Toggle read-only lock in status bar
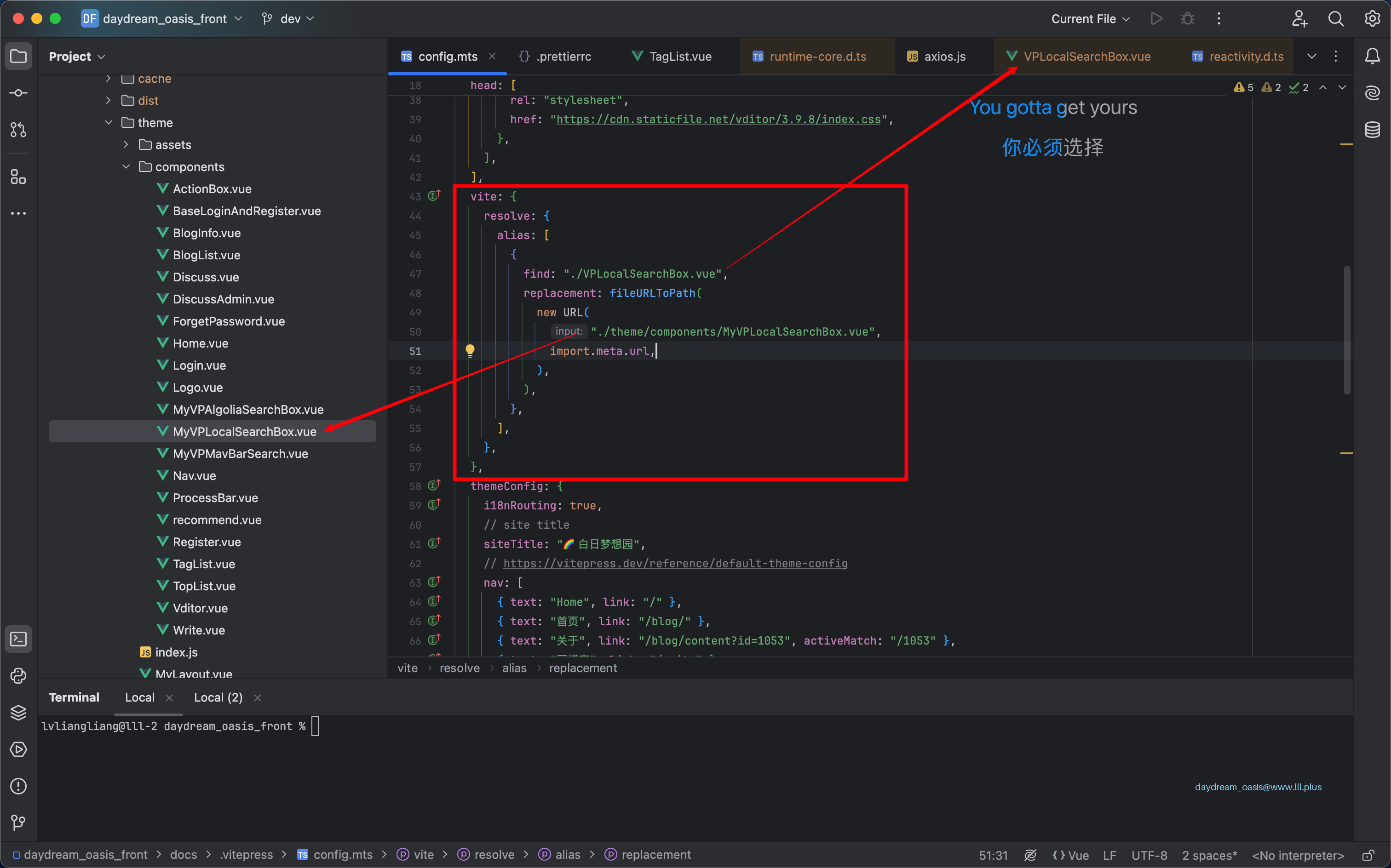The width and height of the screenshot is (1391, 868). [x=1368, y=855]
